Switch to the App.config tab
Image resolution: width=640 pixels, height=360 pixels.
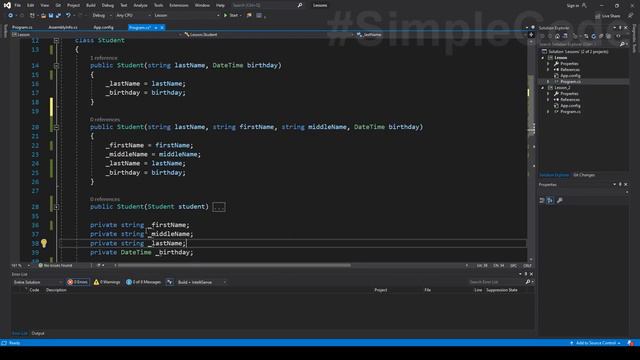103,27
